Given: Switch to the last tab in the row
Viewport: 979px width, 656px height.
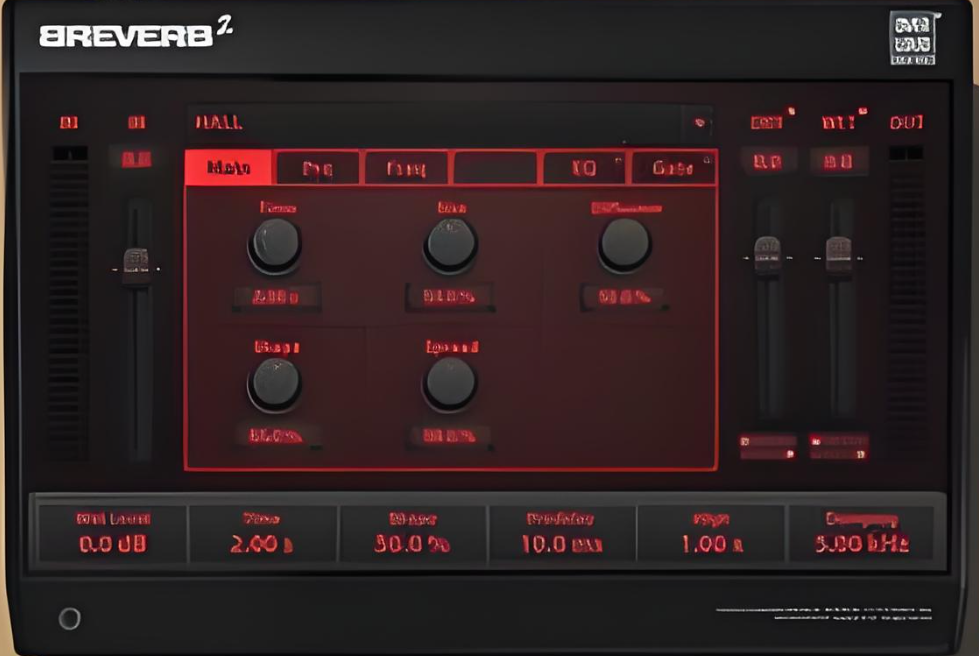Looking at the screenshot, I should tap(674, 168).
